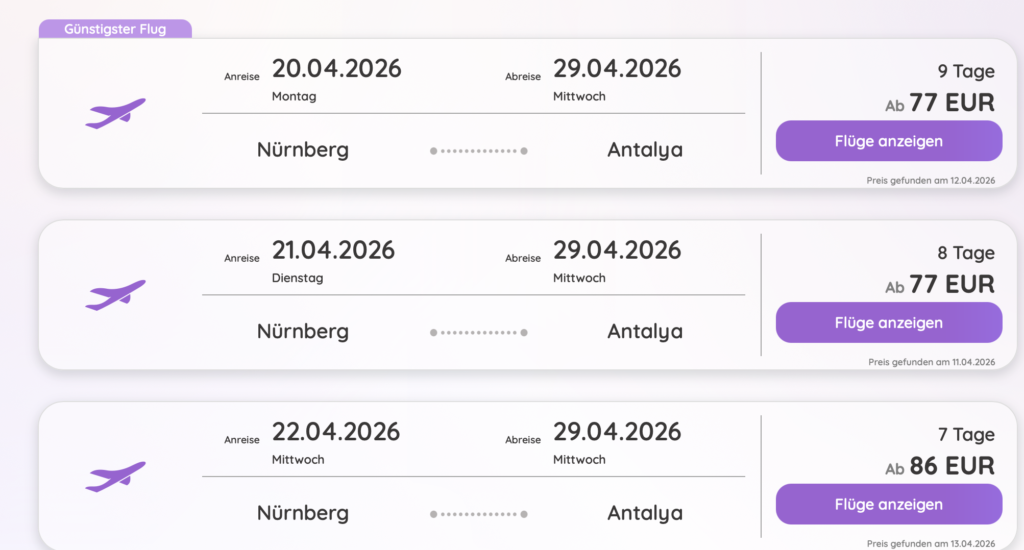Click departure date 29.04.2026 in first card
The width and height of the screenshot is (1024, 550).
[x=617, y=69]
